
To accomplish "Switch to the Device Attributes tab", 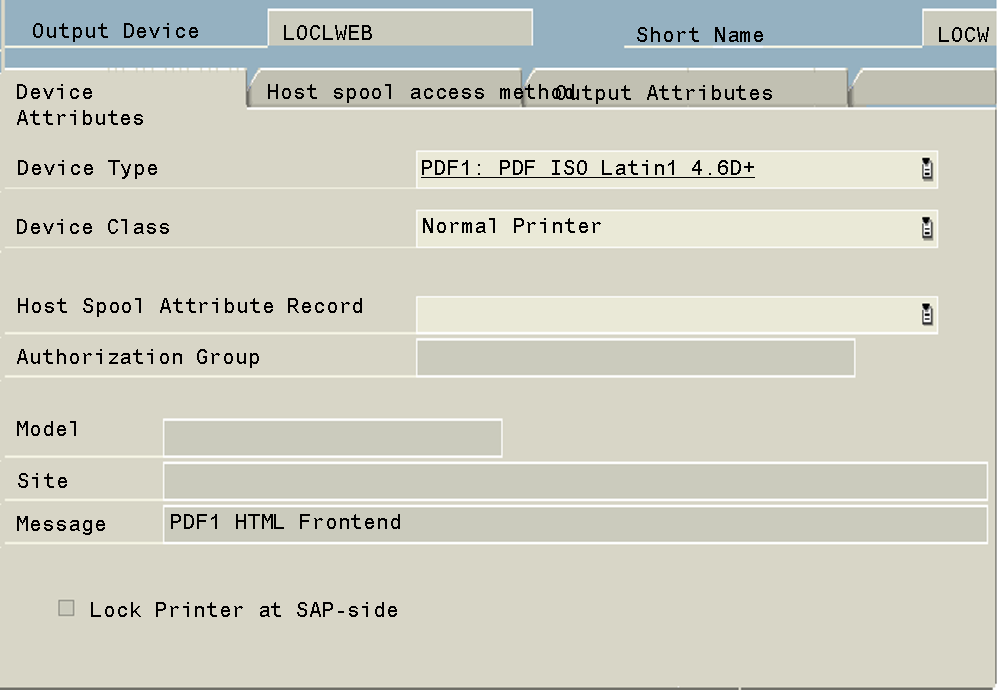I will (80, 104).
